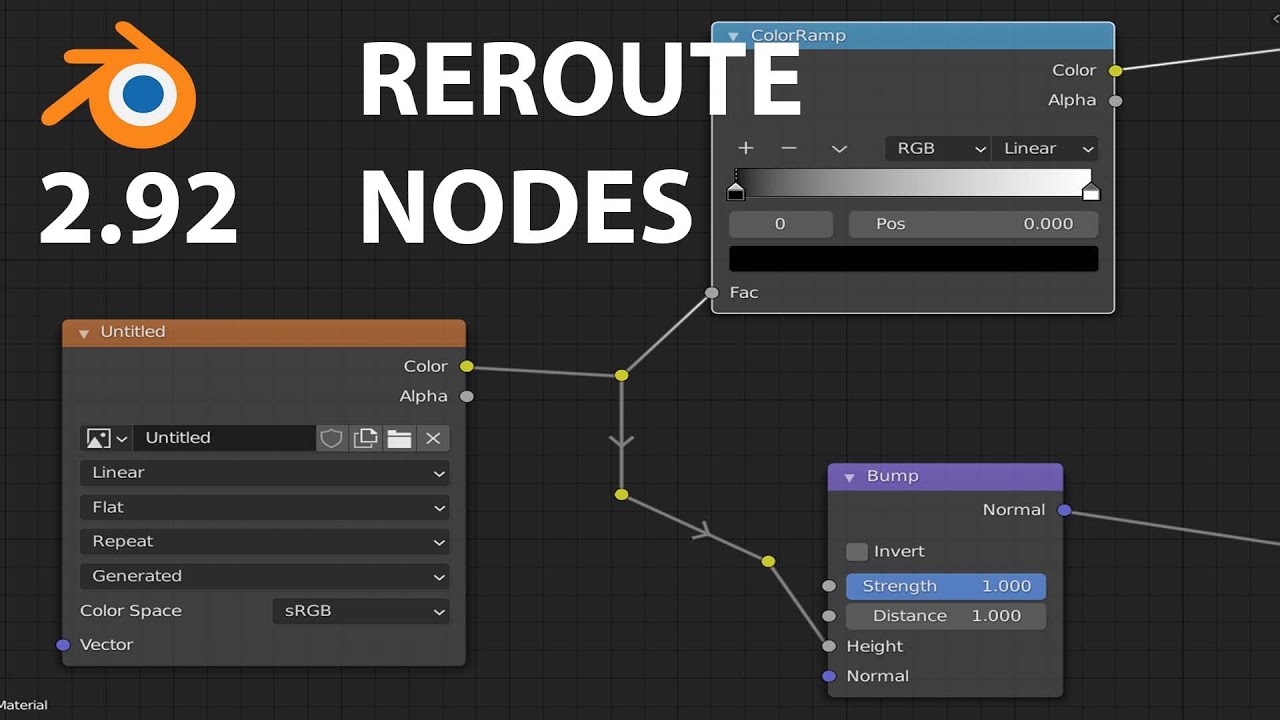Click the Bump Normal input socket
The height and width of the screenshot is (720, 1280).
(829, 677)
